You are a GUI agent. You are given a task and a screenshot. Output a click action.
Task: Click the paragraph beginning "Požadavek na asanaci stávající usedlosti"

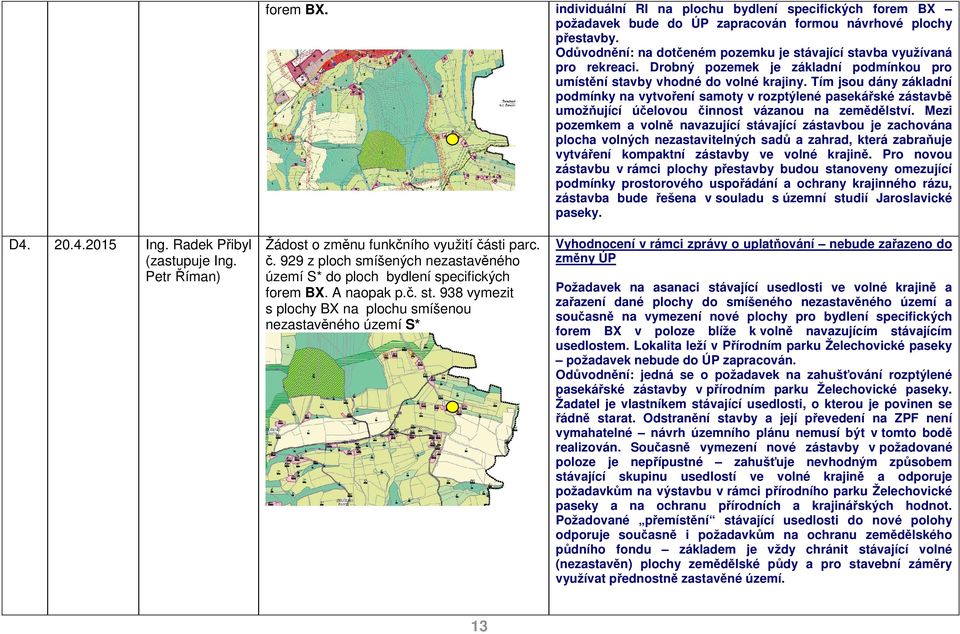click(x=754, y=324)
